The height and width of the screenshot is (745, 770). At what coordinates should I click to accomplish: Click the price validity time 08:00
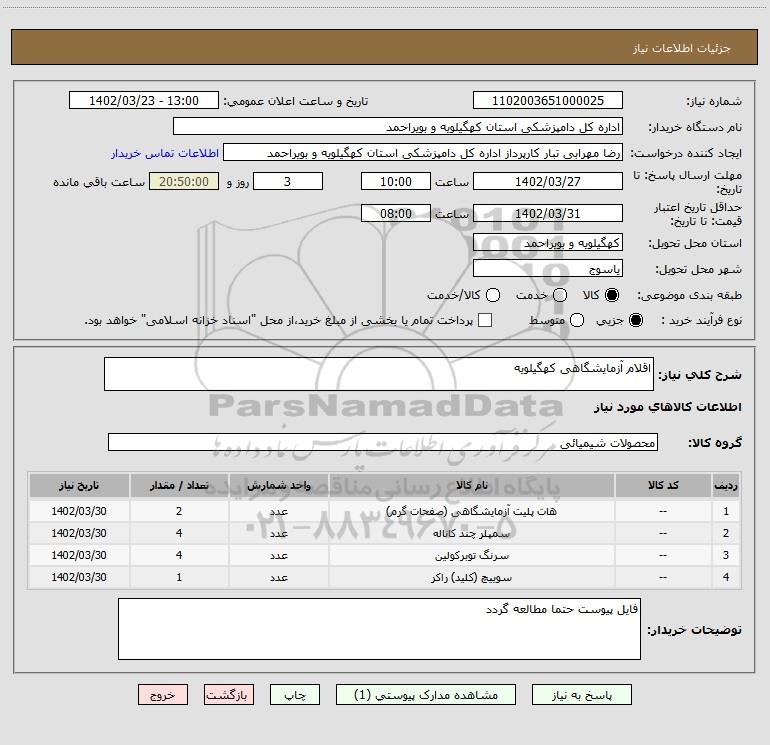(x=396, y=213)
